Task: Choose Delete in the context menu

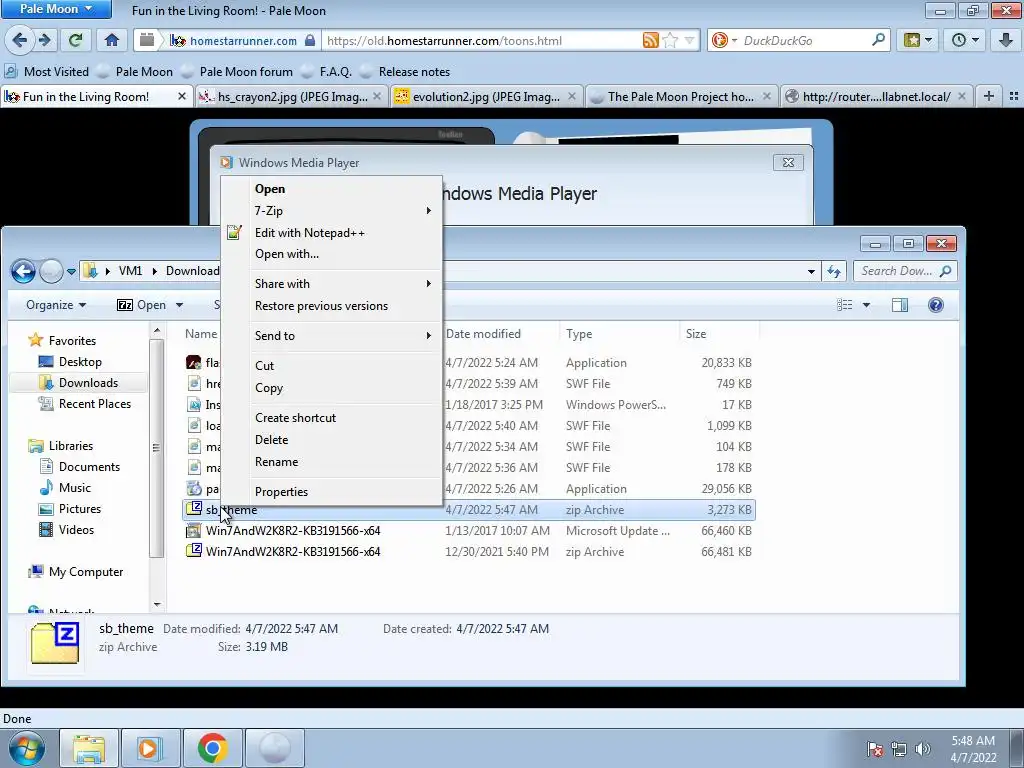Action: [332, 440]
